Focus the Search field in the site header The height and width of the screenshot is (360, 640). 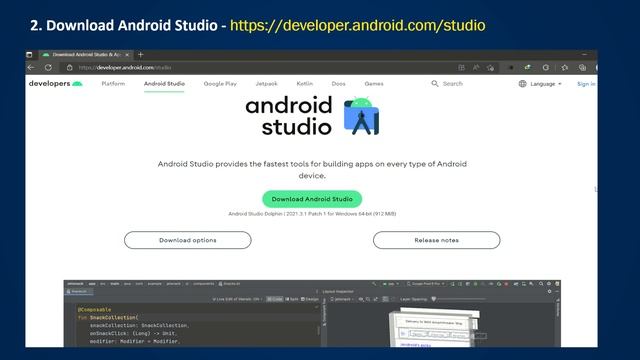coord(453,84)
